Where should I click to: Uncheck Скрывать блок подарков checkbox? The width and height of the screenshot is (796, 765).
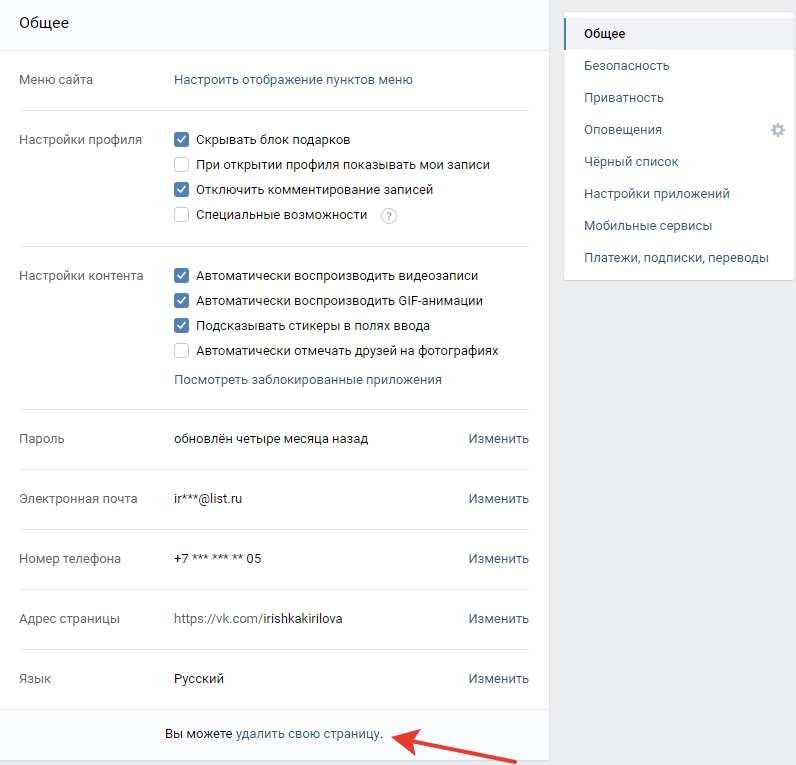[181, 140]
